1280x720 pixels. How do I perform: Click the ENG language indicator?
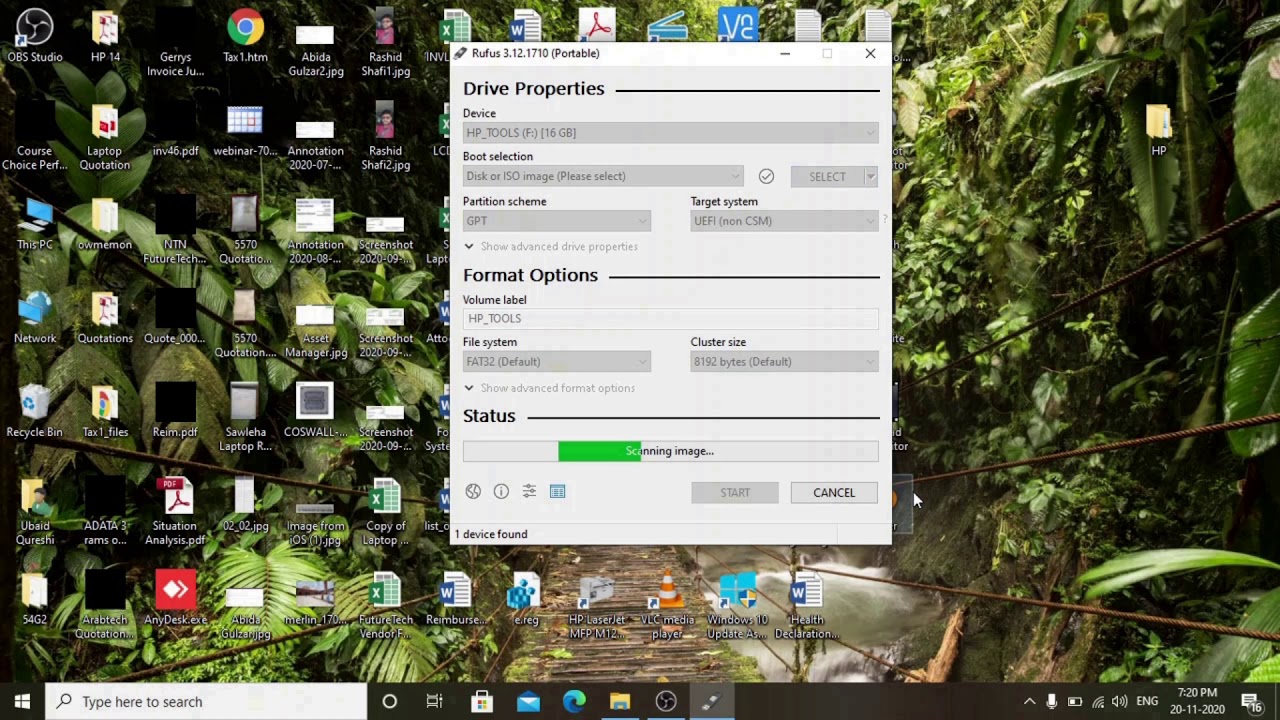(x=1147, y=701)
